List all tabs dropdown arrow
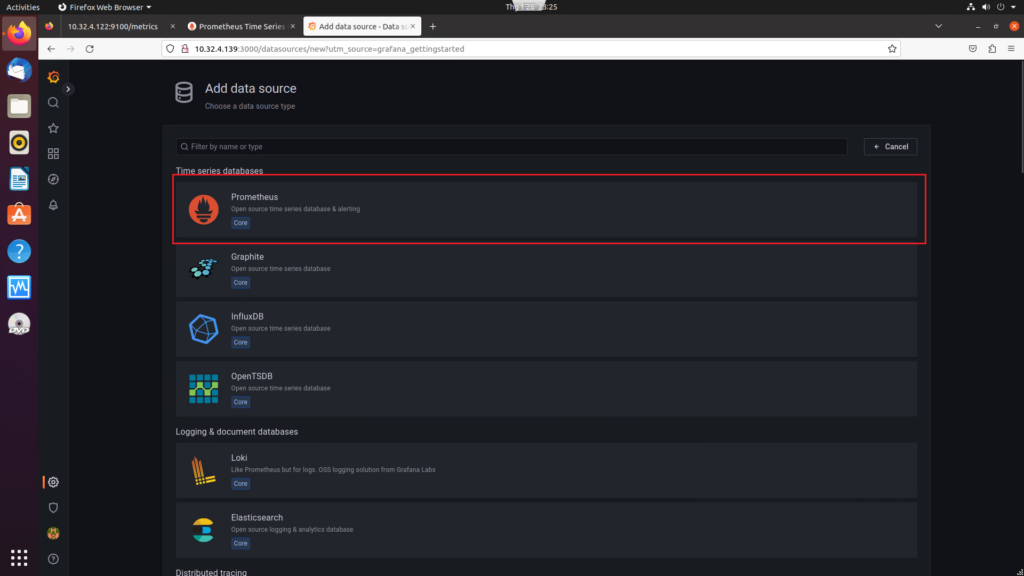1024x576 pixels. point(938,26)
